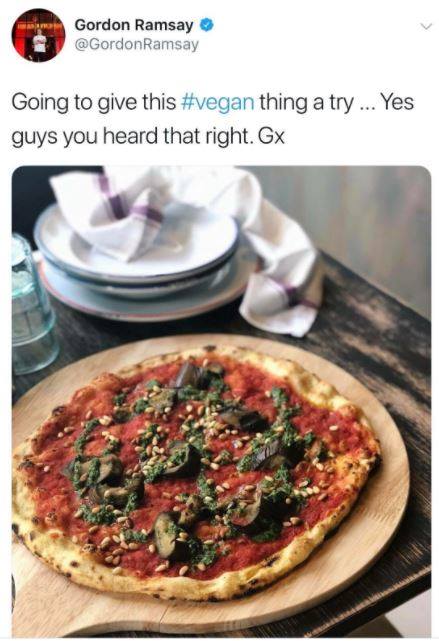Click the words "thing a try ... Yes"
This screenshot has width=439, height=641.
point(336,102)
